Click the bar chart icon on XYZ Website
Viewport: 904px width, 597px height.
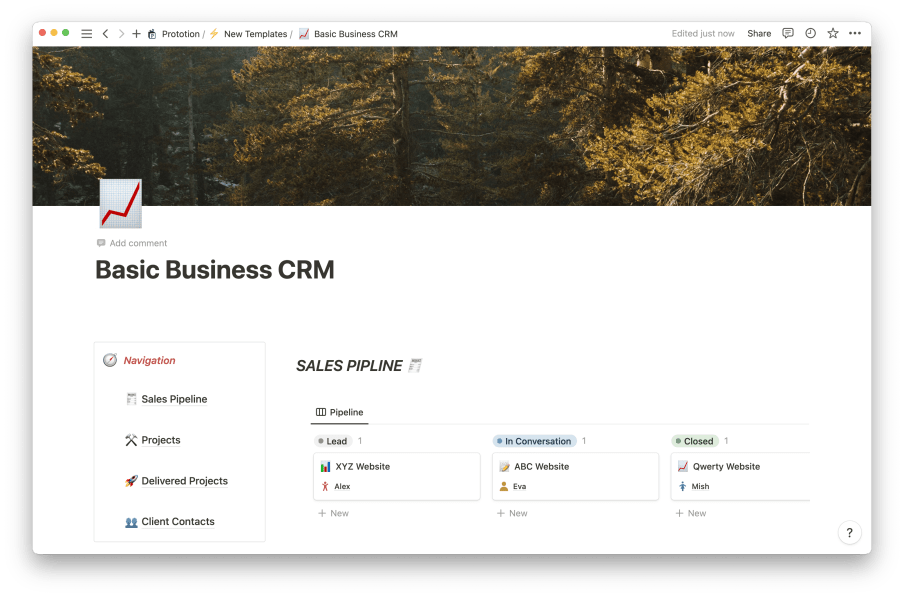pos(326,466)
